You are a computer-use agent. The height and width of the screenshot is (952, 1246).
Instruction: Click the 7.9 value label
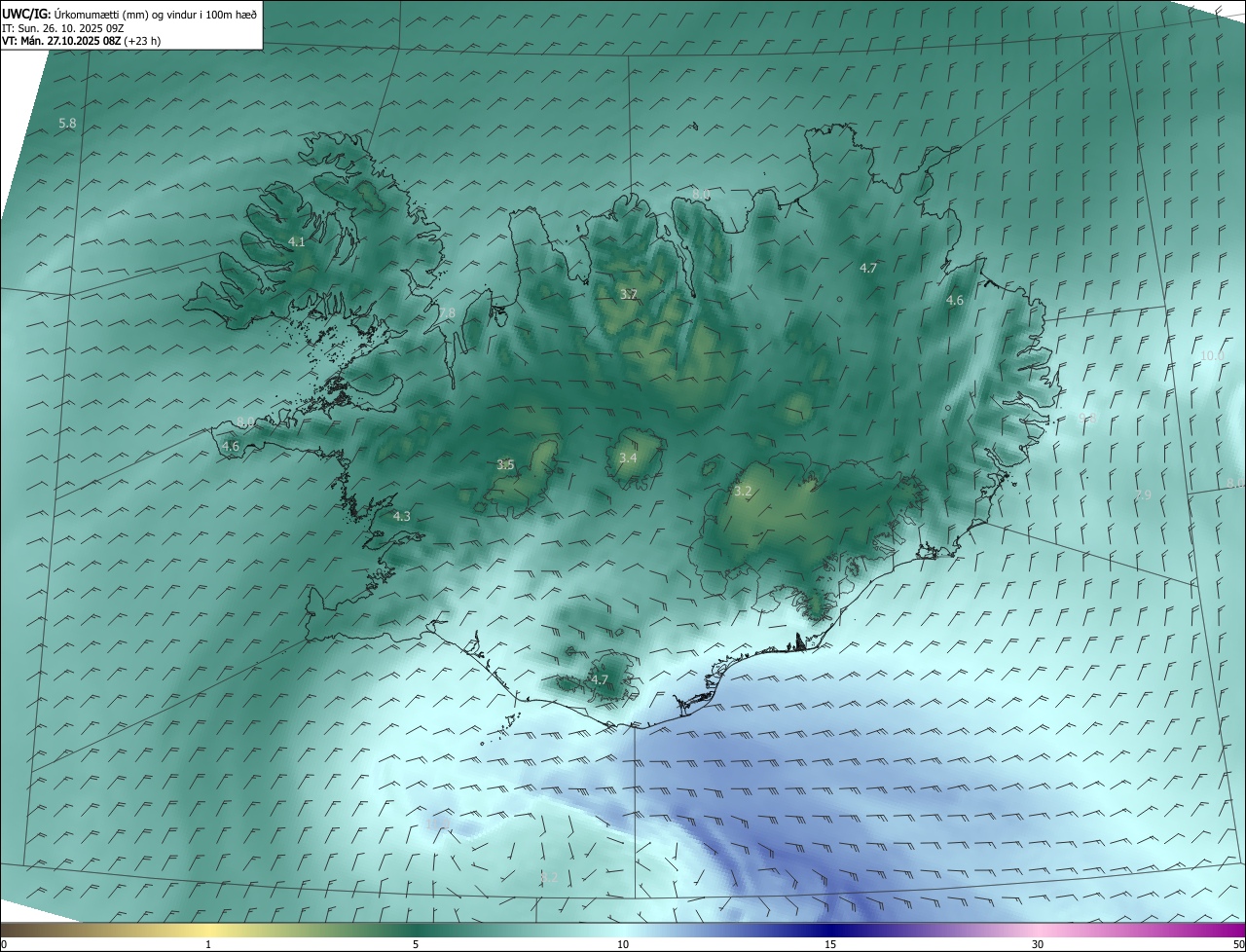[x=1143, y=496]
